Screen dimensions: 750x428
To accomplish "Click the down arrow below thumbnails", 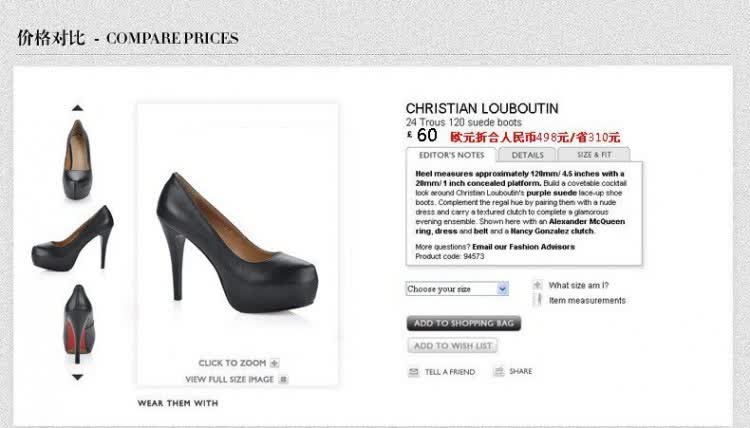I will [x=77, y=377].
